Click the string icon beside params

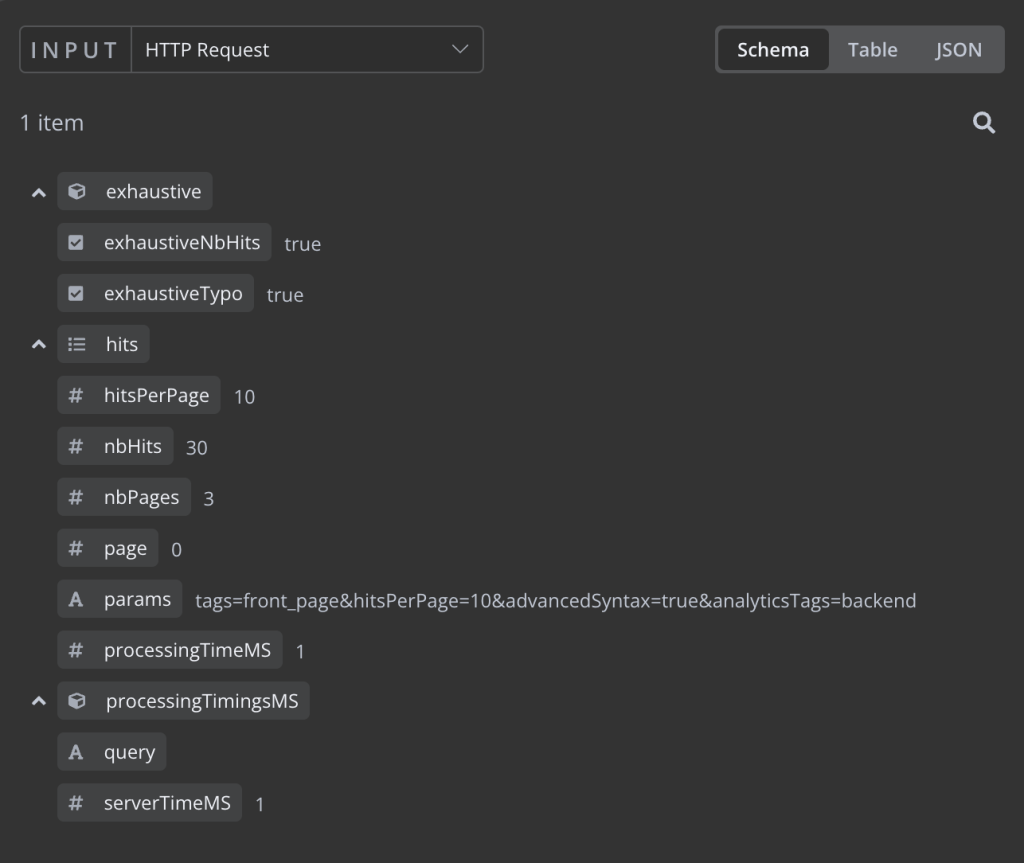75,599
